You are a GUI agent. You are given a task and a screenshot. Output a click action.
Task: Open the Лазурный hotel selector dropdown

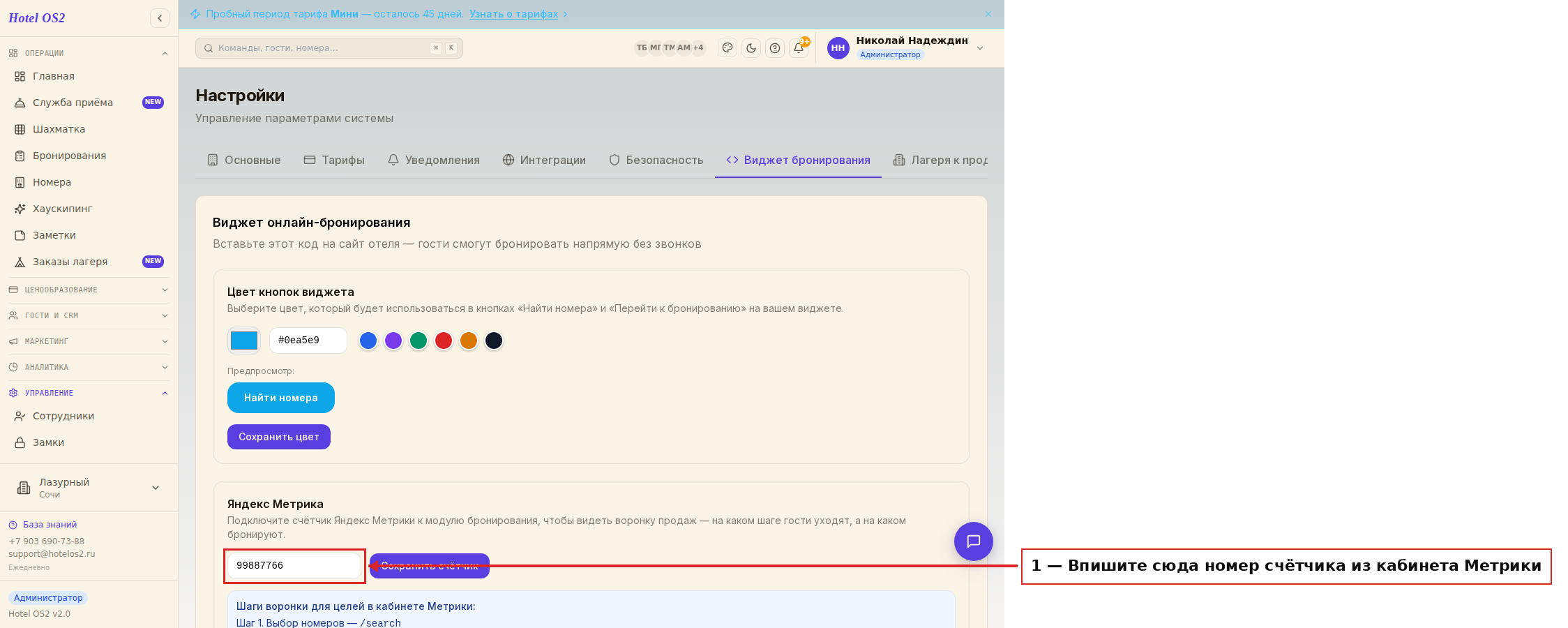tap(89, 488)
